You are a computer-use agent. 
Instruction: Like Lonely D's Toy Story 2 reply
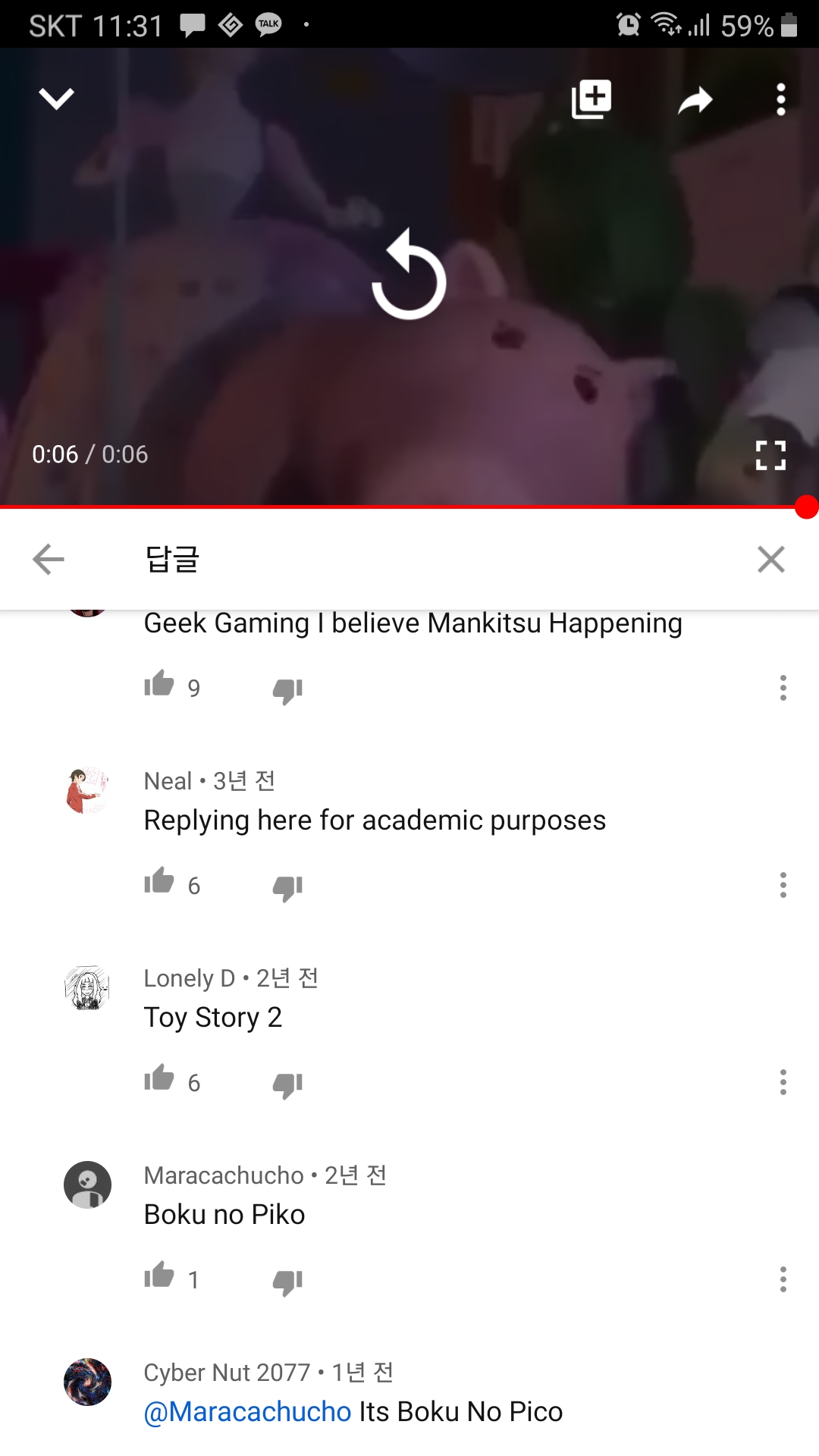[x=159, y=1078]
